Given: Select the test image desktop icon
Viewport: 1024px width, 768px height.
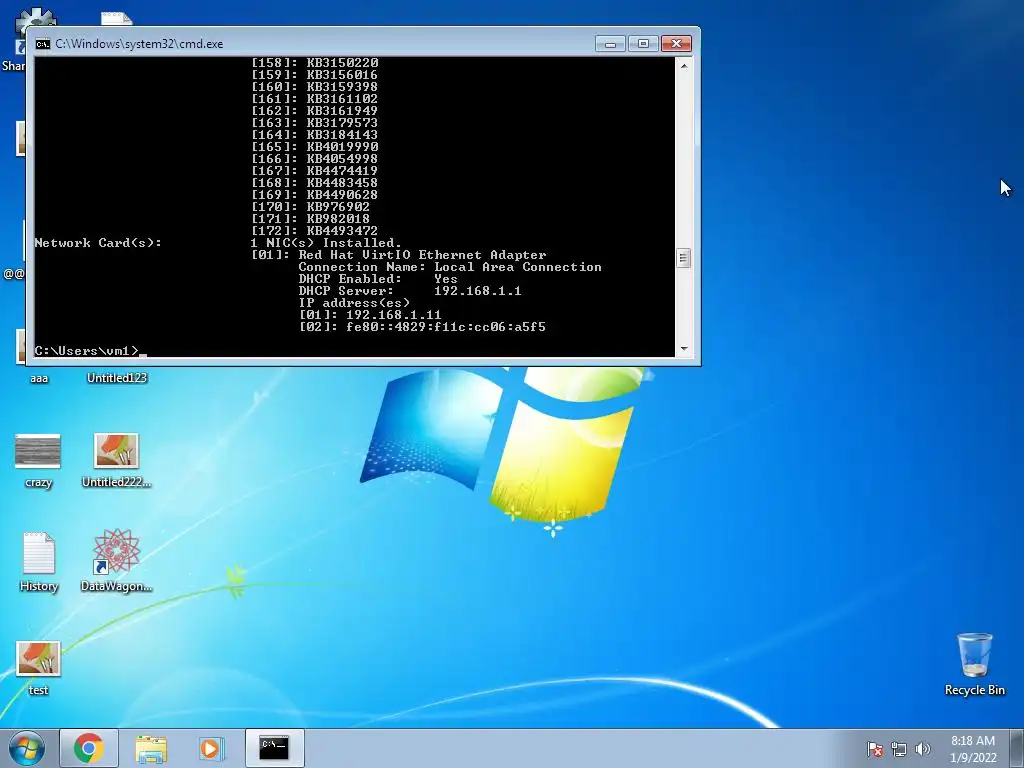Looking at the screenshot, I should pyautogui.click(x=38, y=667).
